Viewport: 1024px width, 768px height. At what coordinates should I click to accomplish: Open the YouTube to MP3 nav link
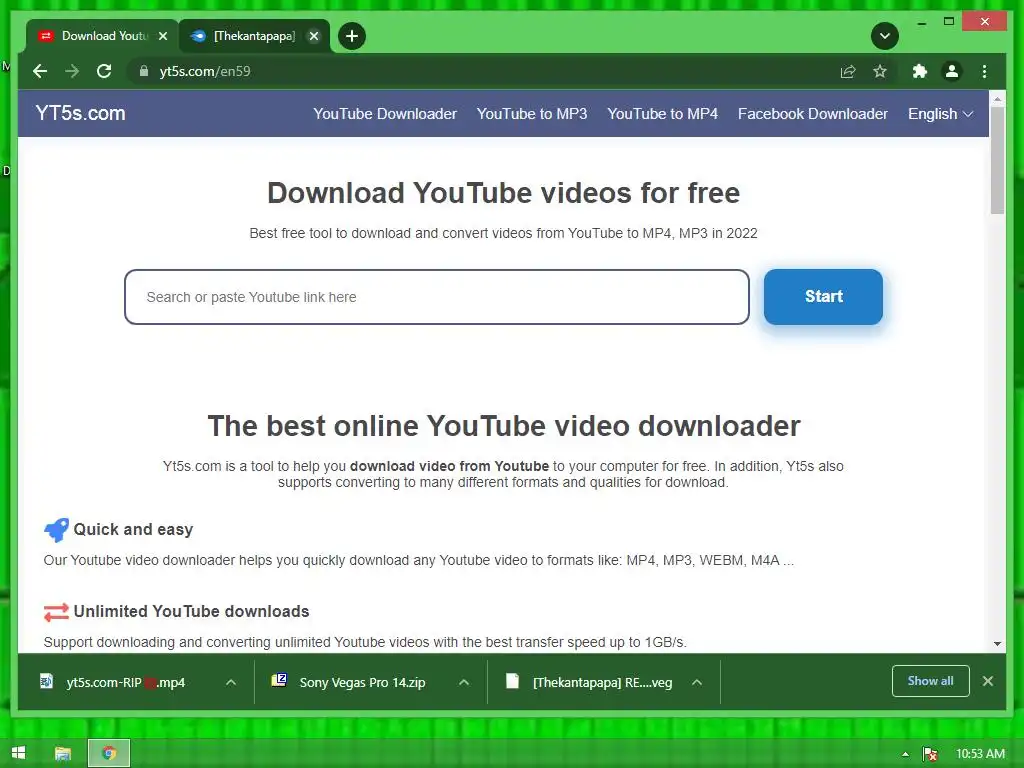click(x=532, y=114)
